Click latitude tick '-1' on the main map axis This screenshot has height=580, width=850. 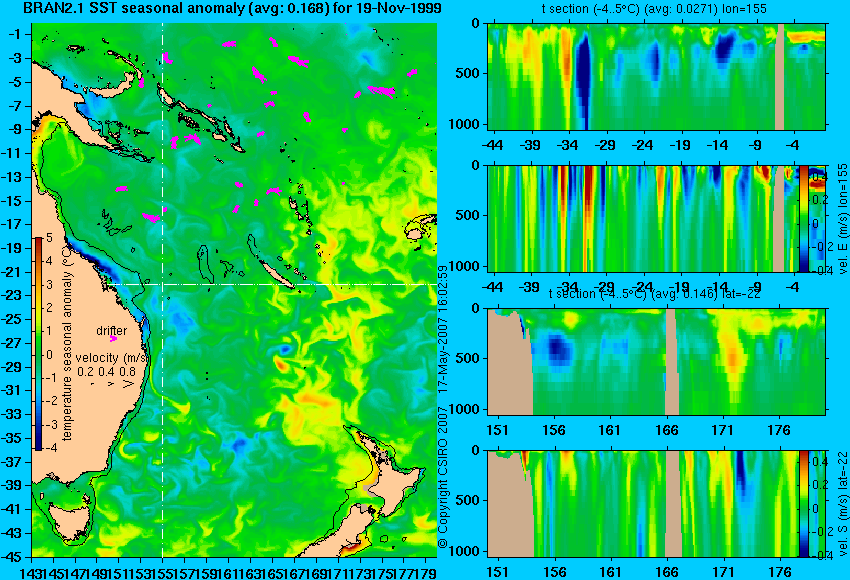(x=14, y=34)
